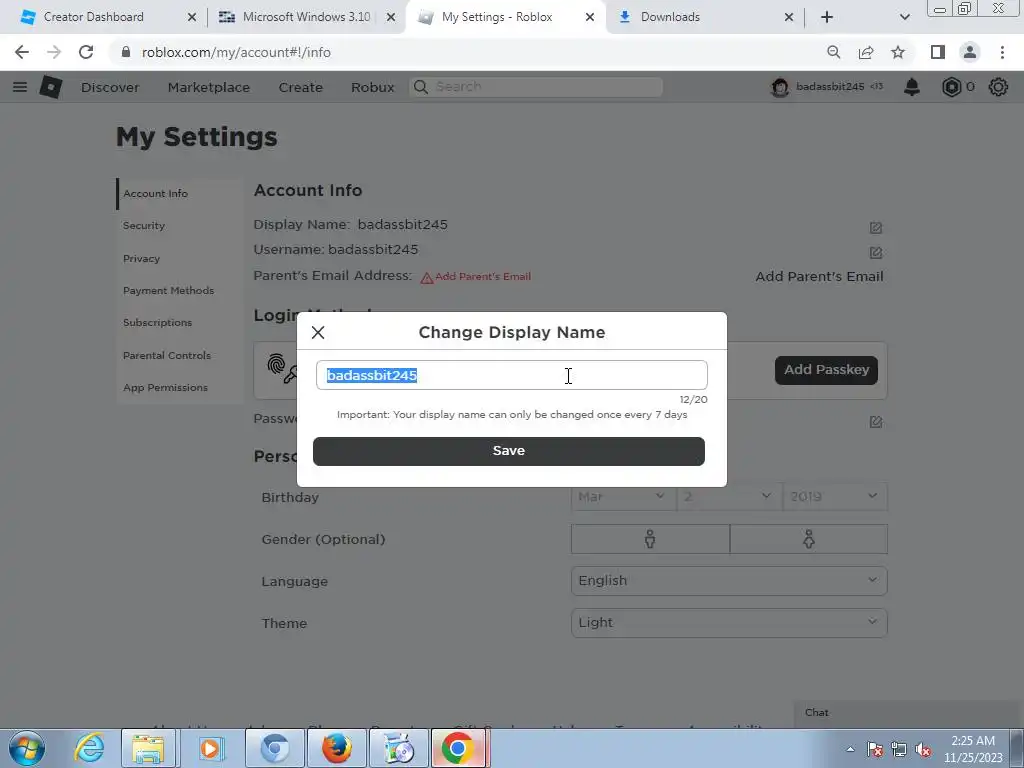The width and height of the screenshot is (1024, 768).
Task: Open the zoom magnifier icon
Action: pos(833,52)
